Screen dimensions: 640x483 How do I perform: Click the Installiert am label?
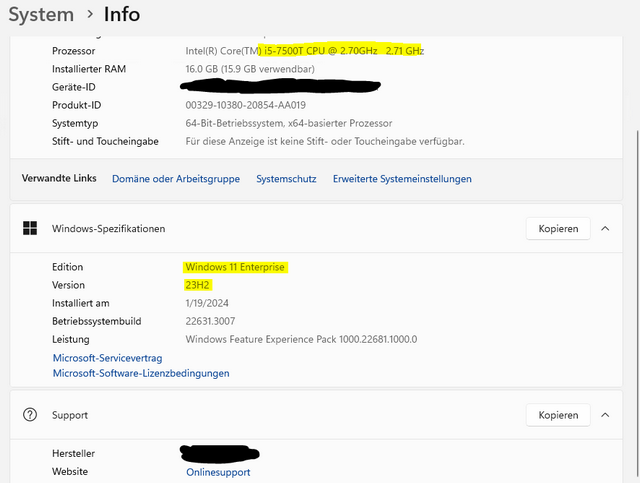[81, 303]
